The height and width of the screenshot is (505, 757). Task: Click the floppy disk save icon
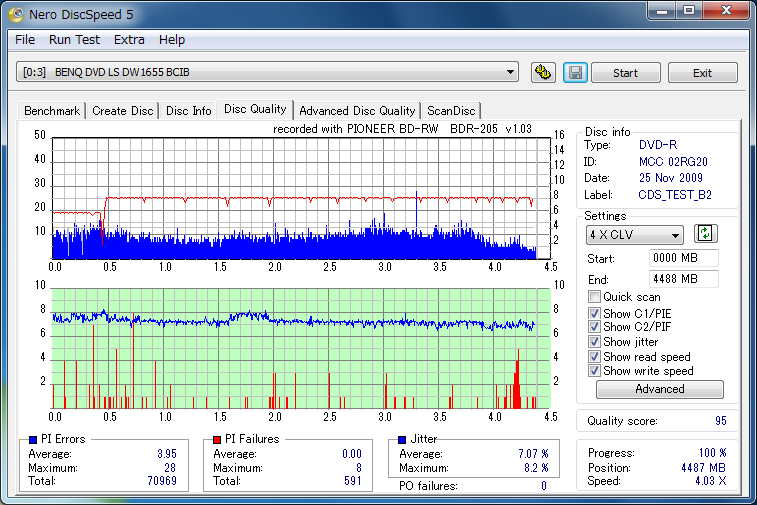click(x=574, y=73)
